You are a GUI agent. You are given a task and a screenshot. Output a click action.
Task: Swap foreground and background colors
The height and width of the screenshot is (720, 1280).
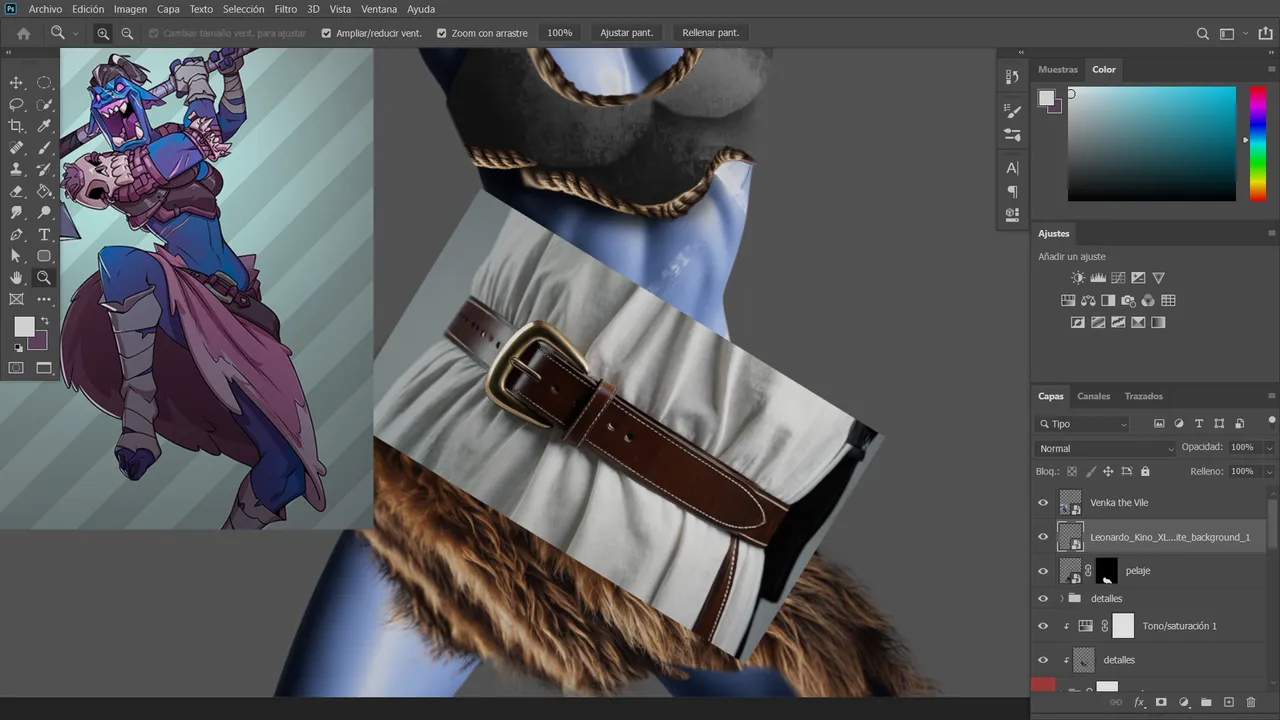[x=44, y=321]
